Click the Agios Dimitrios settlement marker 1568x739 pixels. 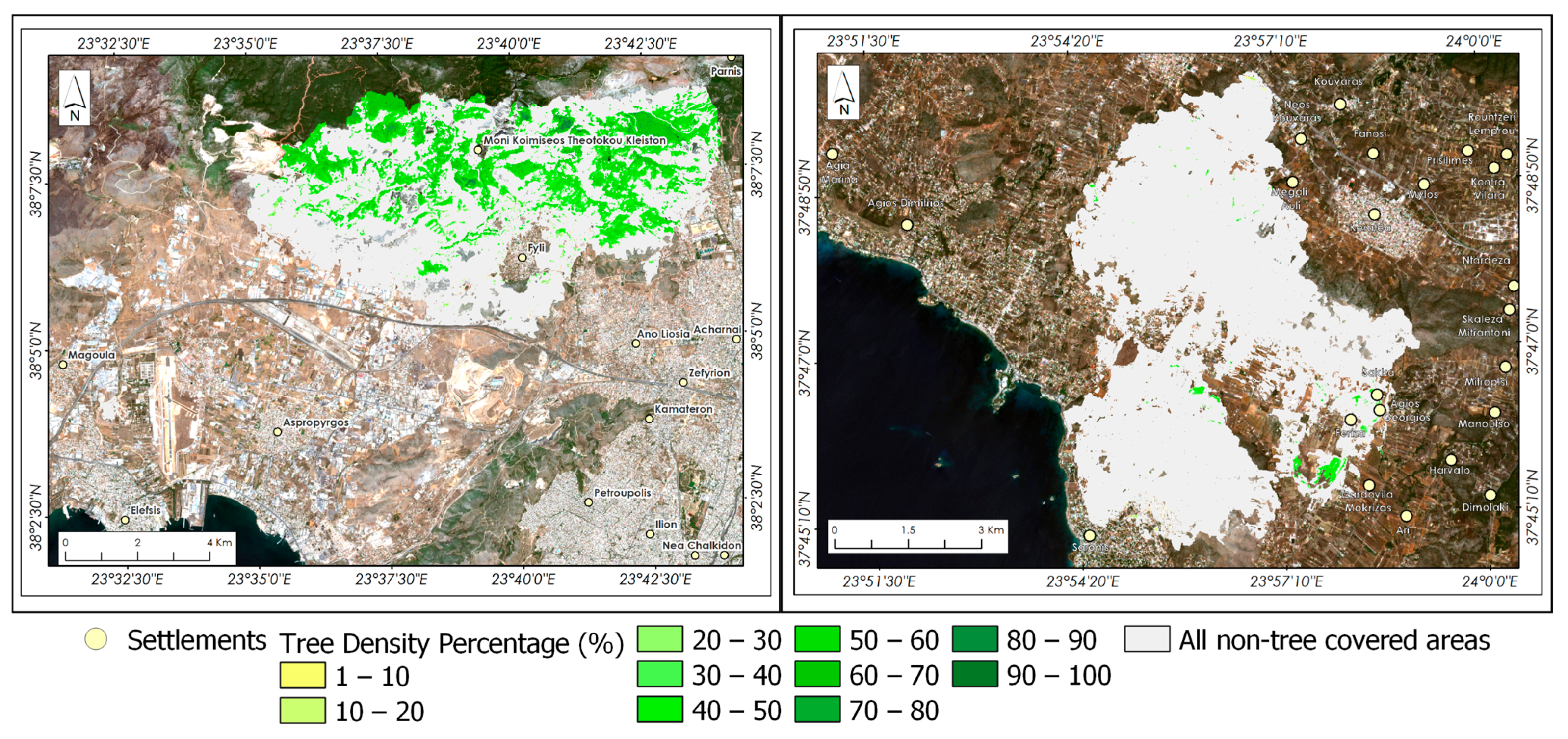coord(907,225)
